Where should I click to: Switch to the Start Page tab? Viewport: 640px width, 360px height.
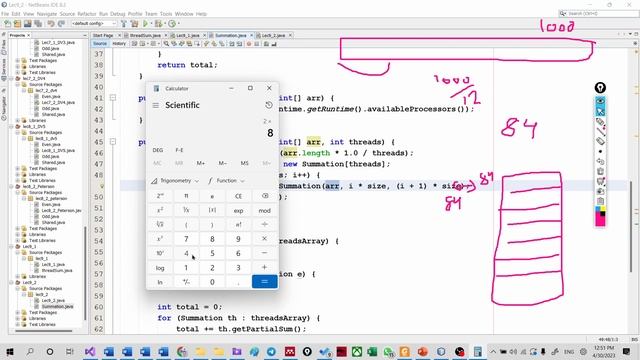[103, 36]
